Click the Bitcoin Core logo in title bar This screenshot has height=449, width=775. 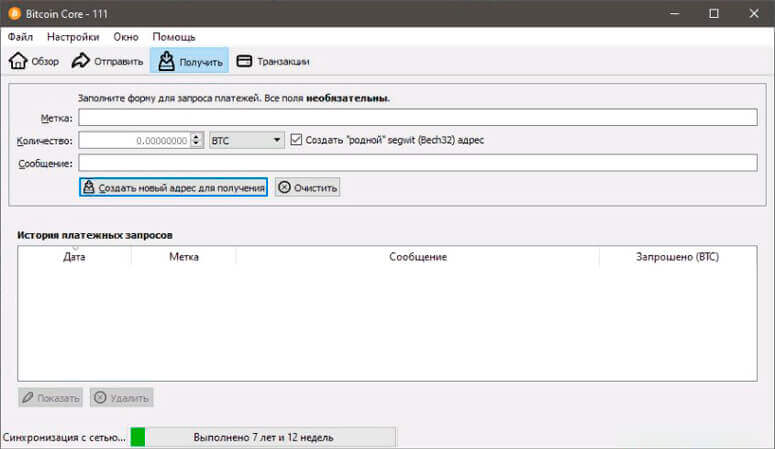[15, 13]
